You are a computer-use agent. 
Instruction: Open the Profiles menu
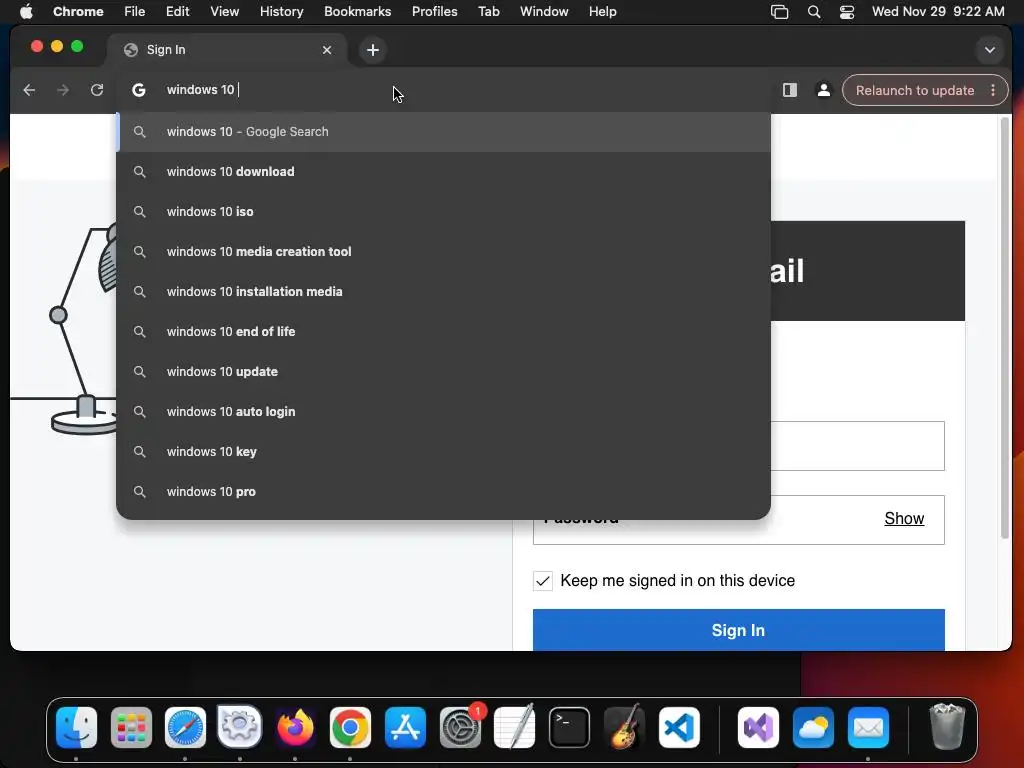tap(434, 11)
